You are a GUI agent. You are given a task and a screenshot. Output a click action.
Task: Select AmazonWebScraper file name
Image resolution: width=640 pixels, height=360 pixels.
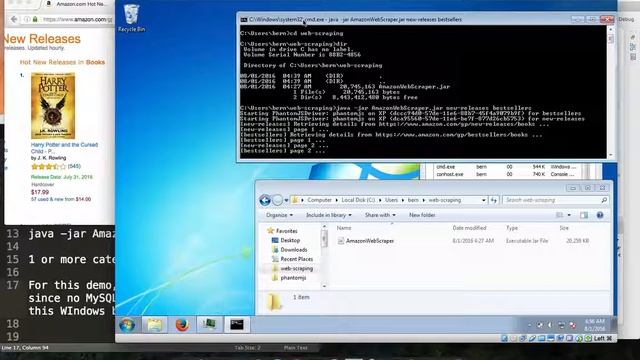coord(370,241)
